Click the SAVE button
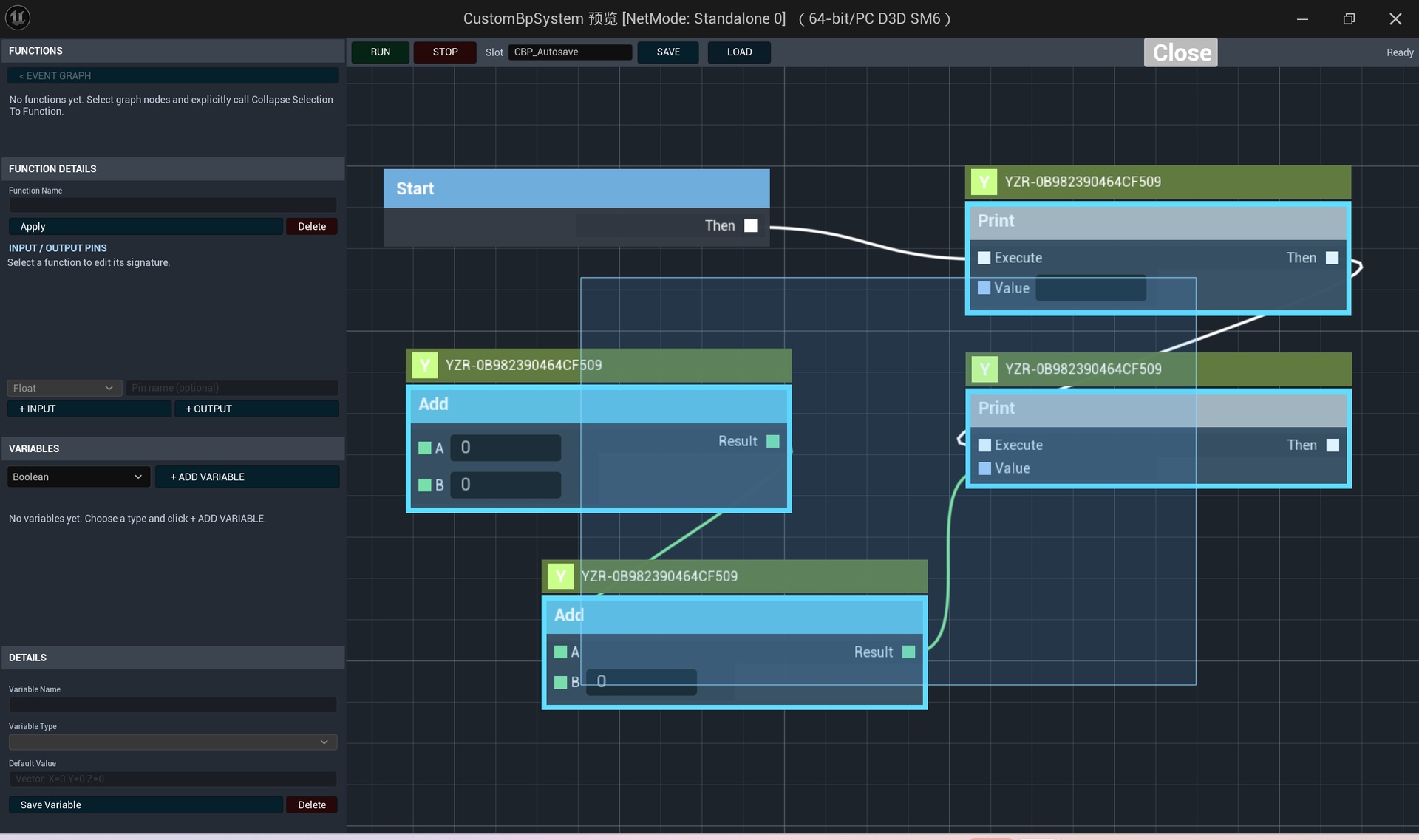This screenshot has width=1419, height=840. coord(668,52)
